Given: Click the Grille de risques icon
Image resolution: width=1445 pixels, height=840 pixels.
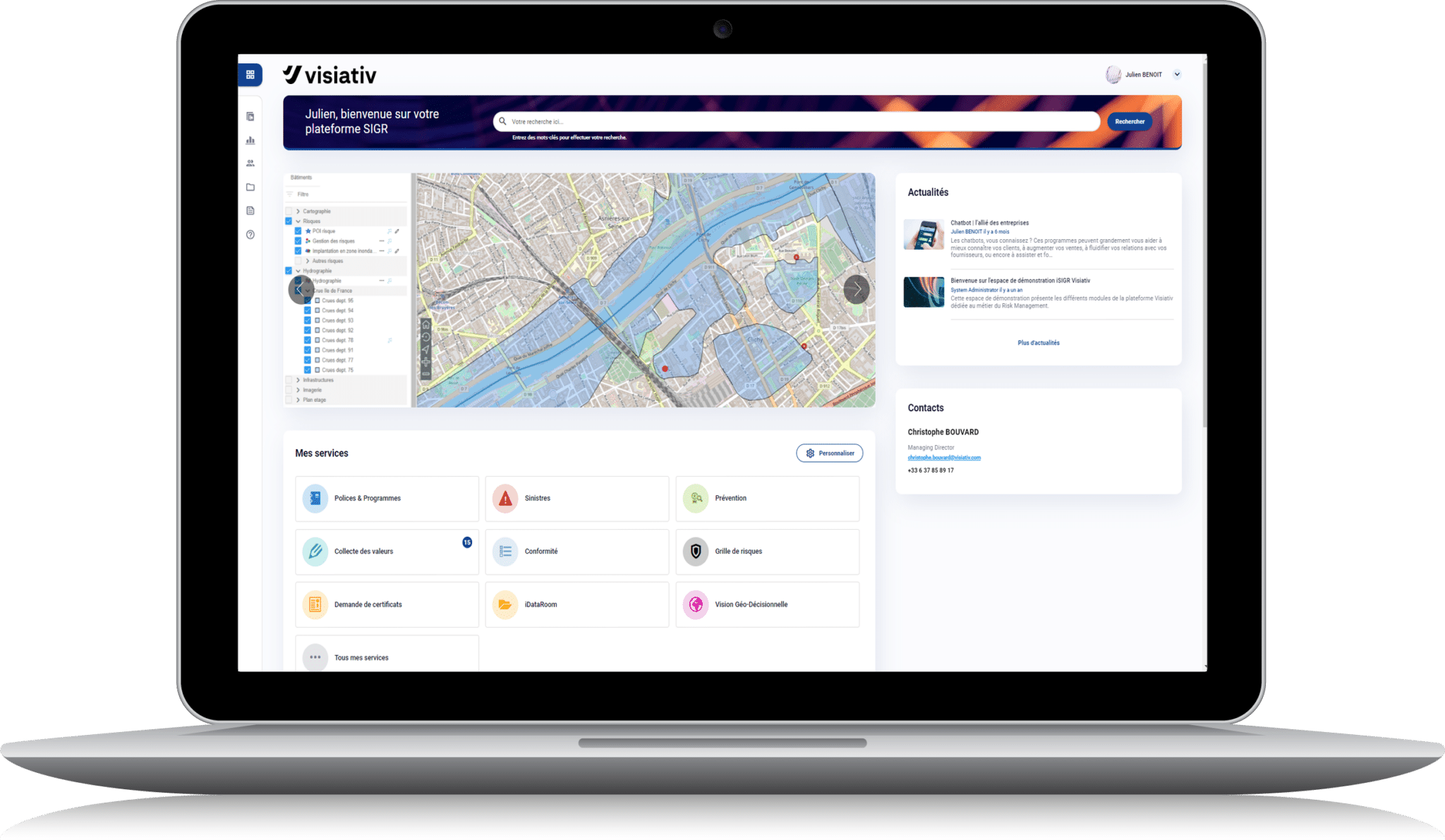Looking at the screenshot, I should [697, 551].
